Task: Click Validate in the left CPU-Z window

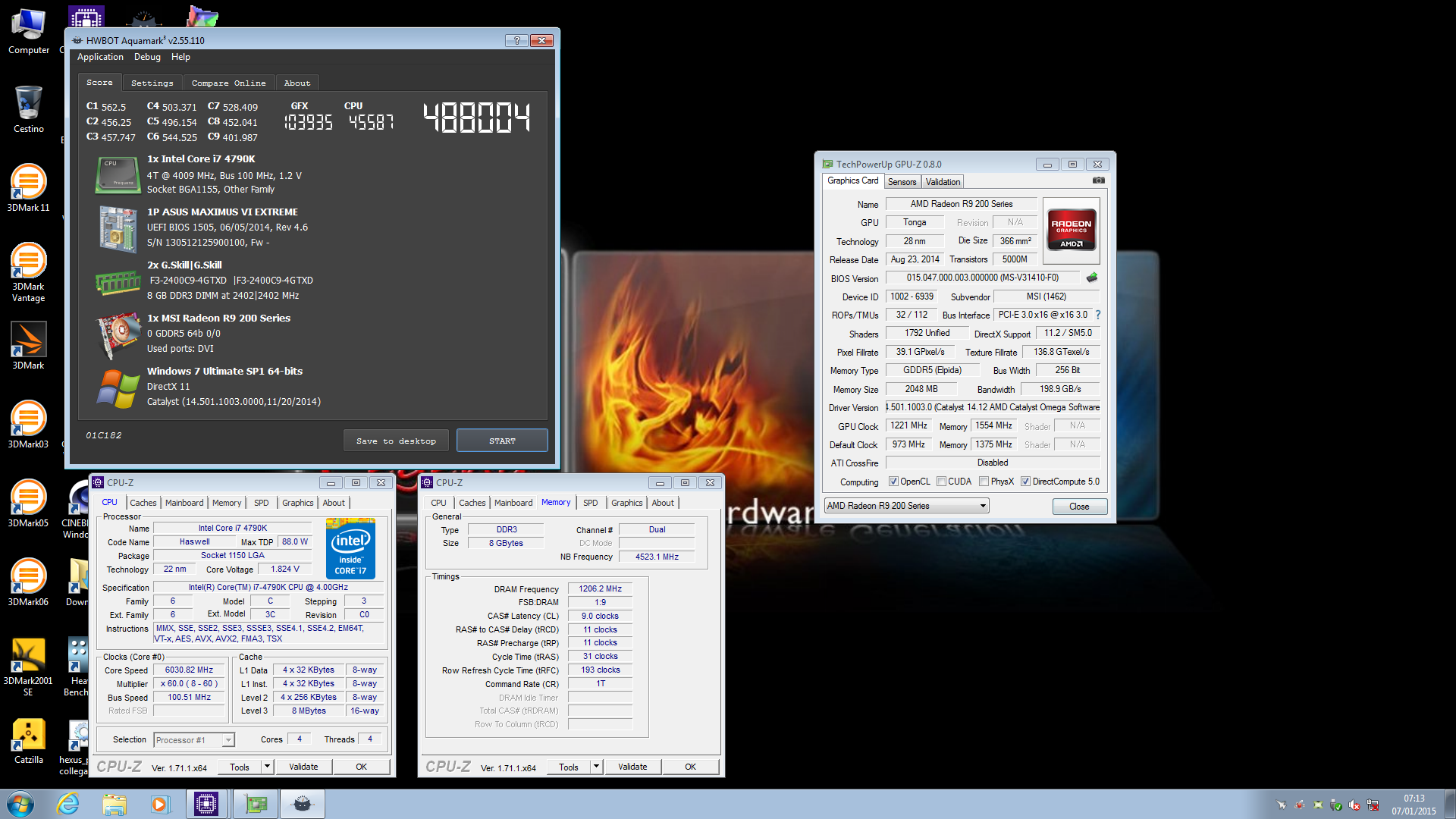Action: (x=303, y=767)
